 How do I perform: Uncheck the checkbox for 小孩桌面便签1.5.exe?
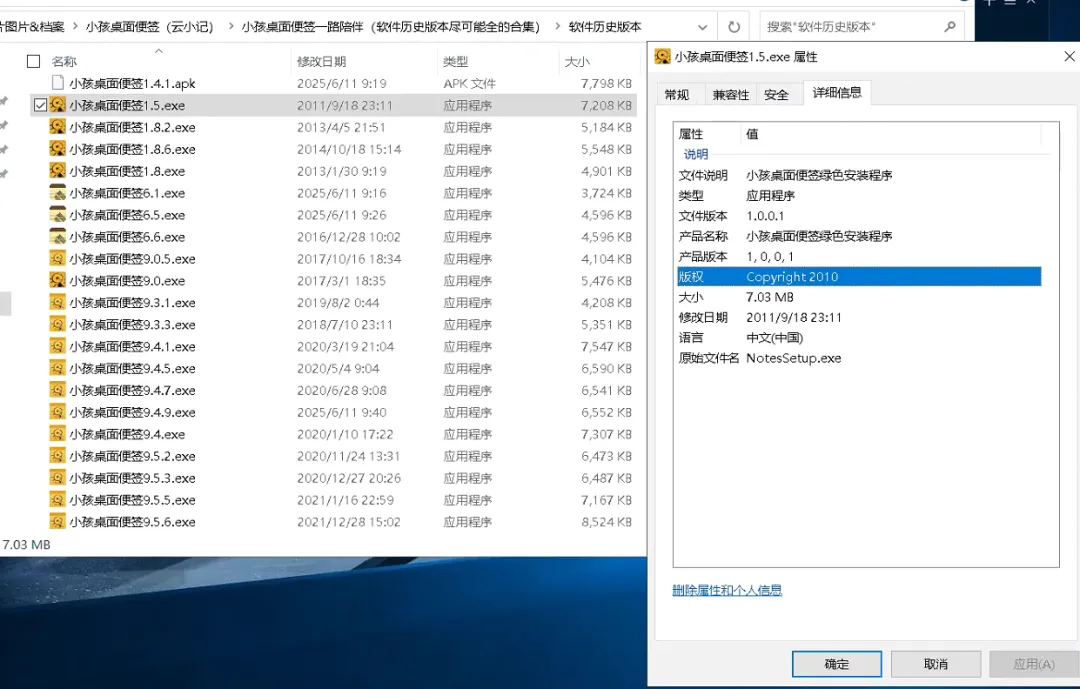point(40,105)
